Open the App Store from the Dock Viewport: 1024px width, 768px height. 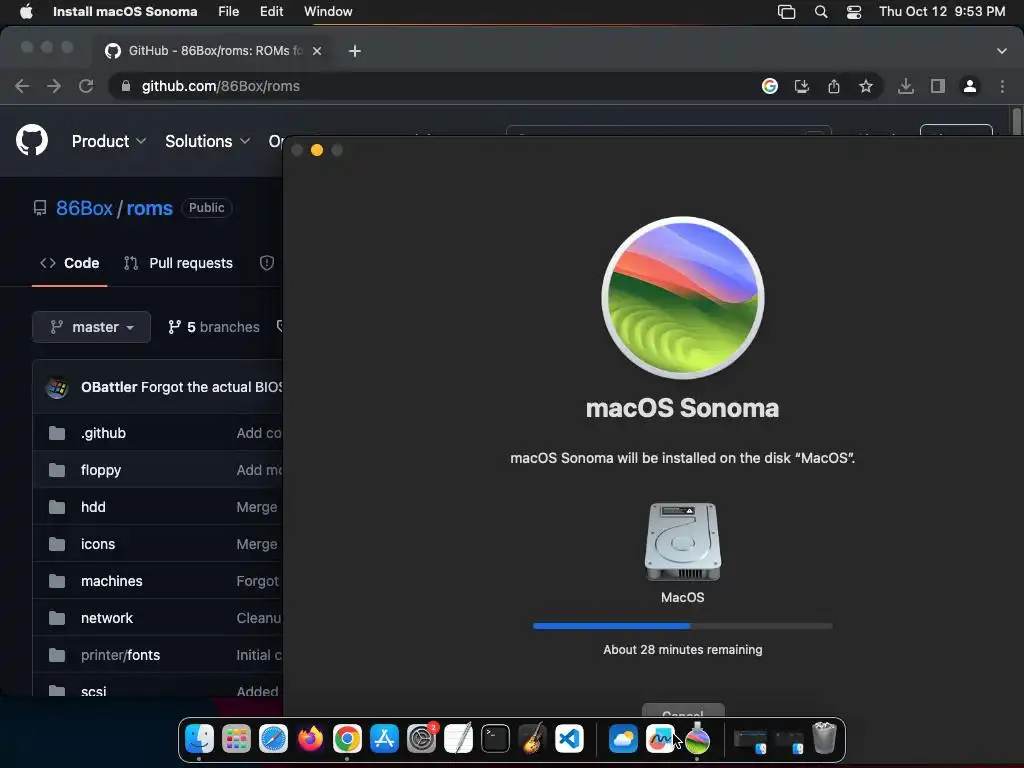(x=384, y=739)
